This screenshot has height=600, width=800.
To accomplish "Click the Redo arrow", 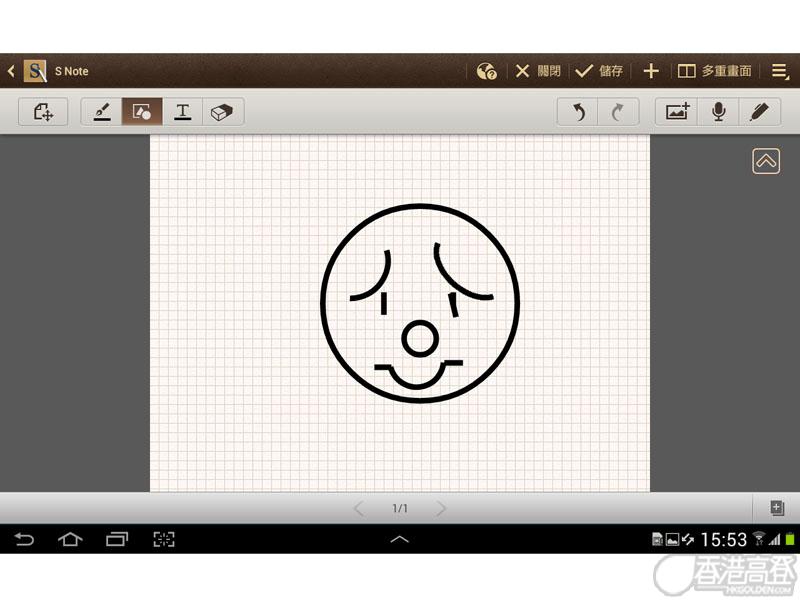I will [618, 112].
